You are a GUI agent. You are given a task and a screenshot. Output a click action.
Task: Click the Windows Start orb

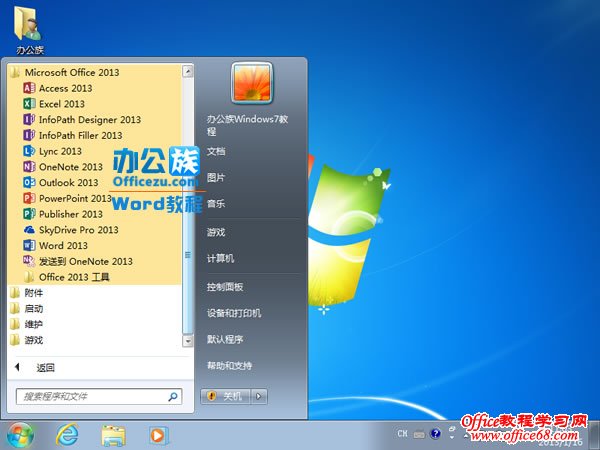tap(20, 435)
